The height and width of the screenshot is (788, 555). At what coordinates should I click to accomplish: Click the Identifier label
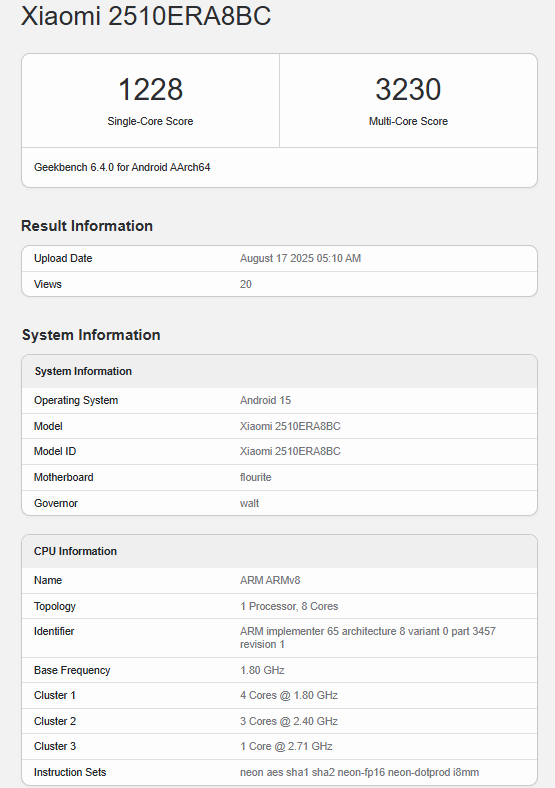(x=54, y=631)
